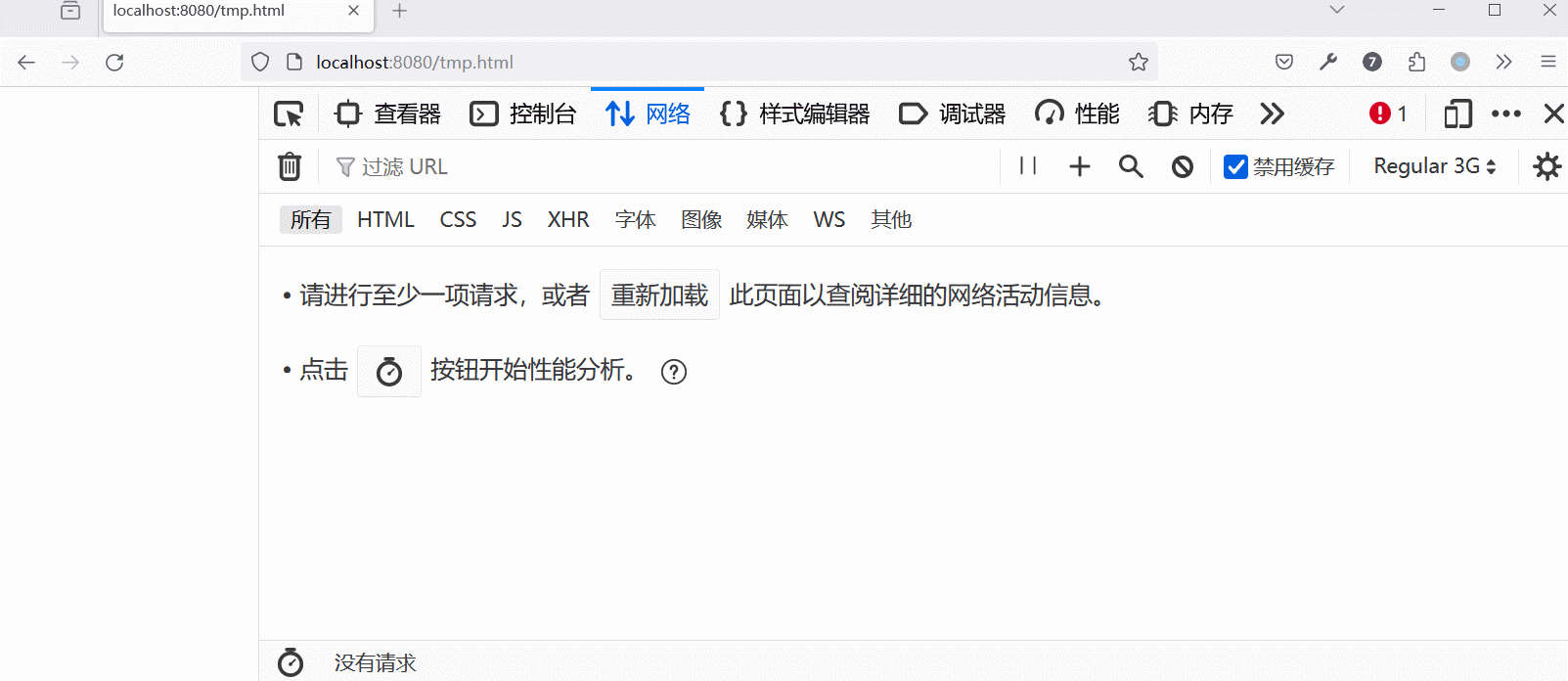This screenshot has height=681, width=1568.
Task: Expand more devtools tabs chevron
Action: point(1272,114)
